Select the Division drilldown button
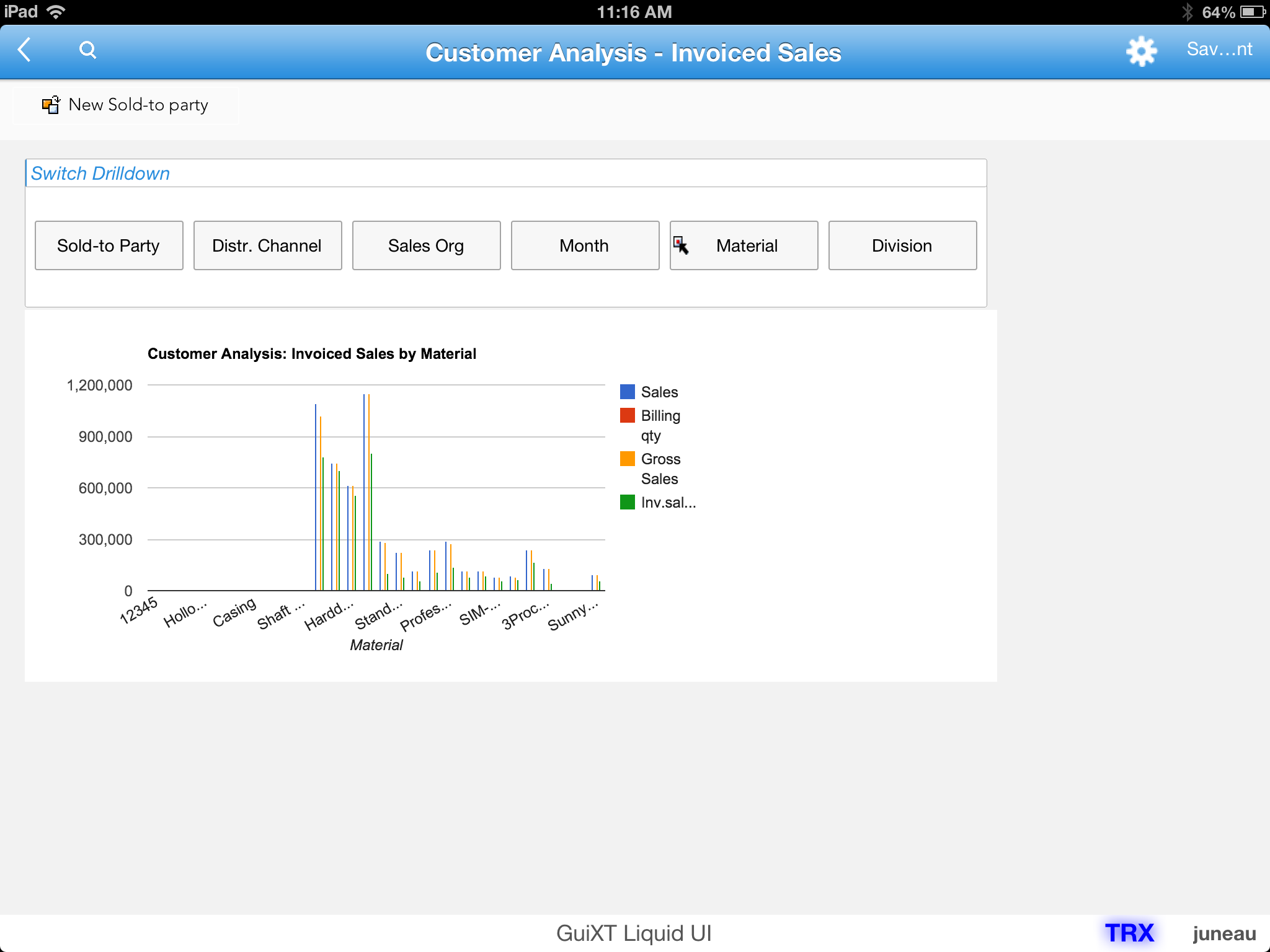This screenshot has width=1270, height=952. [x=902, y=245]
